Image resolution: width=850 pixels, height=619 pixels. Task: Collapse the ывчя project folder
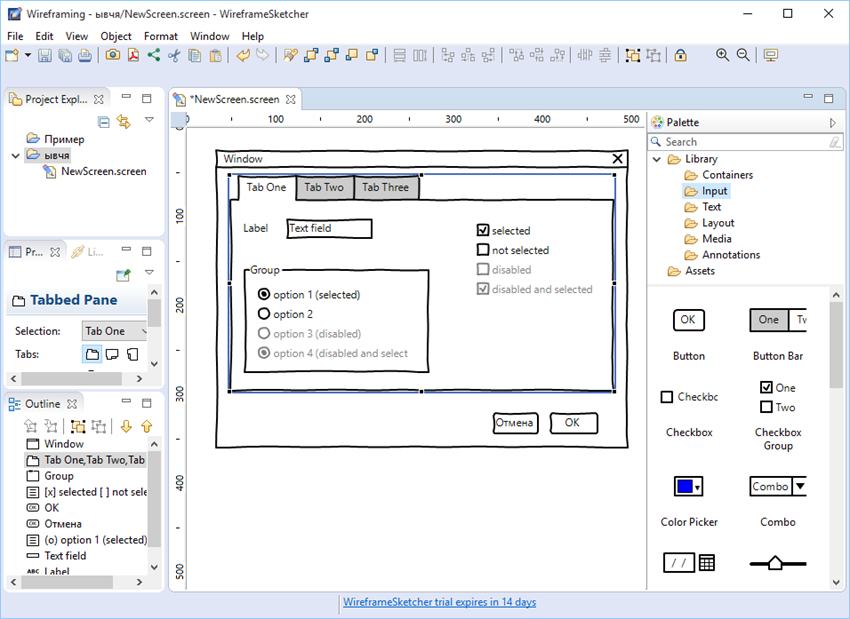pyautogui.click(x=15, y=156)
